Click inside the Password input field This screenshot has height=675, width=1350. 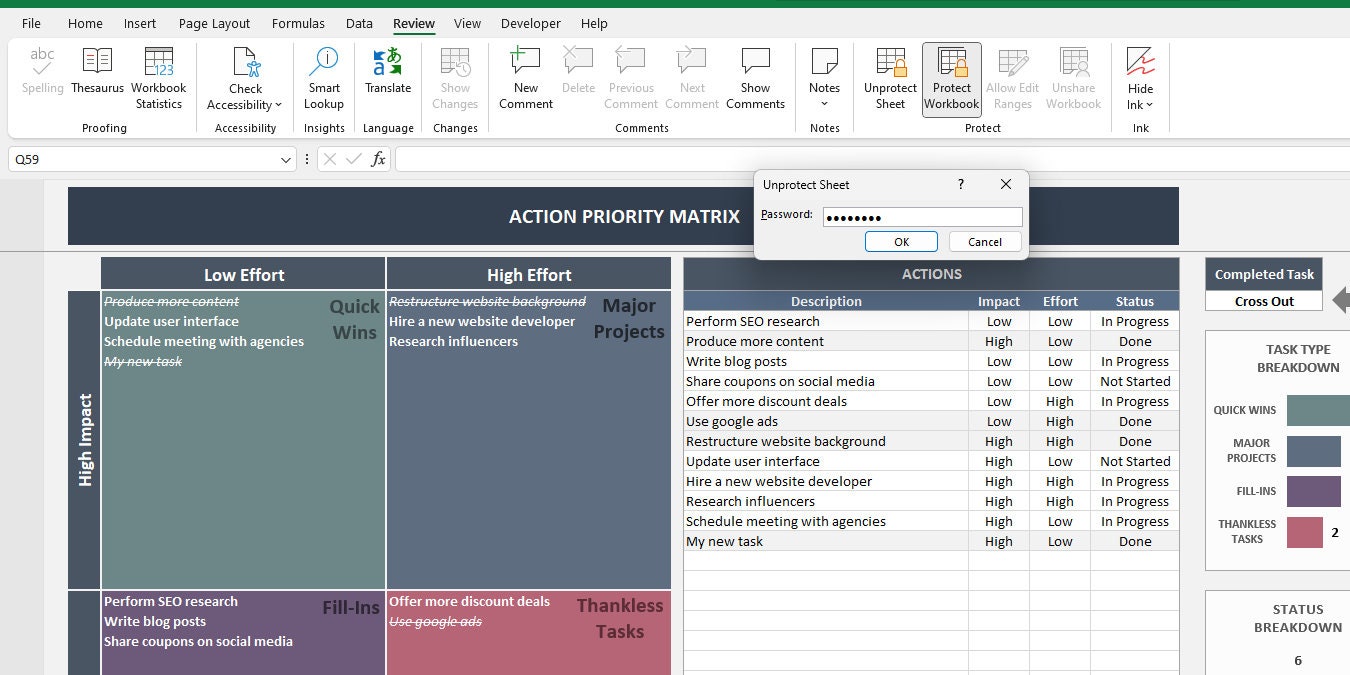(x=920, y=216)
